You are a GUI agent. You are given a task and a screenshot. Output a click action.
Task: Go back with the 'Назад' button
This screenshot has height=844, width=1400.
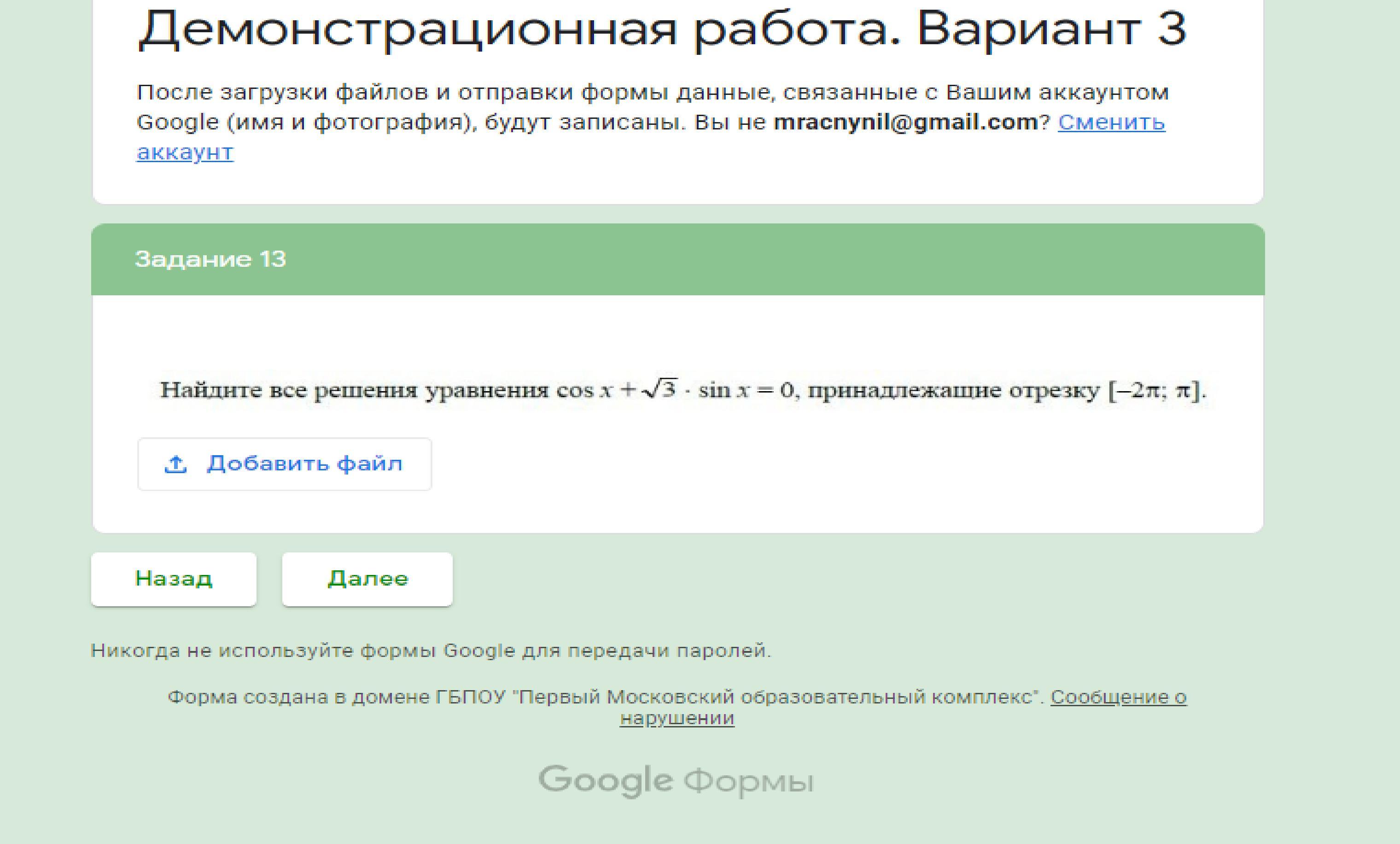[x=173, y=579]
